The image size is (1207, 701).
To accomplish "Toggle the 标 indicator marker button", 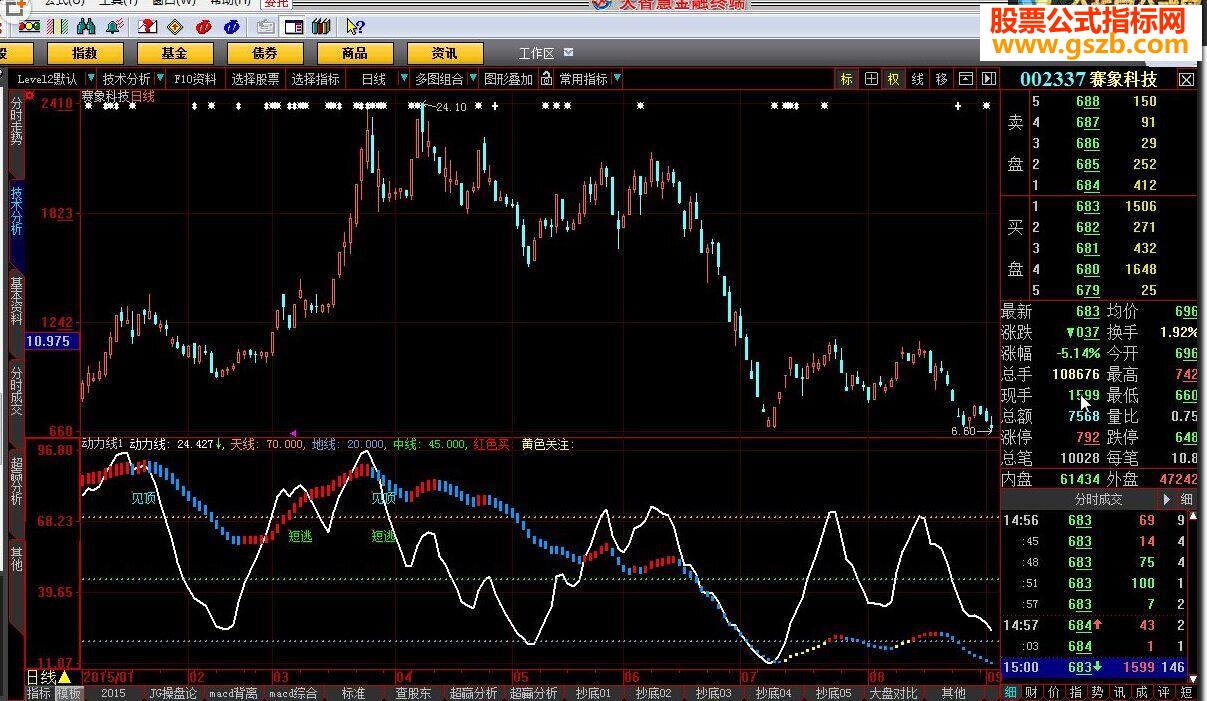I will tap(847, 79).
